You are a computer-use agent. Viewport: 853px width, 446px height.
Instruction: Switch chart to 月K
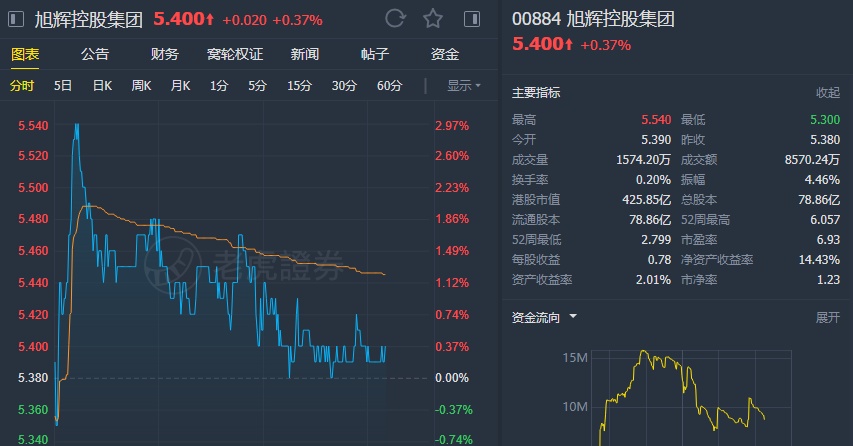181,86
